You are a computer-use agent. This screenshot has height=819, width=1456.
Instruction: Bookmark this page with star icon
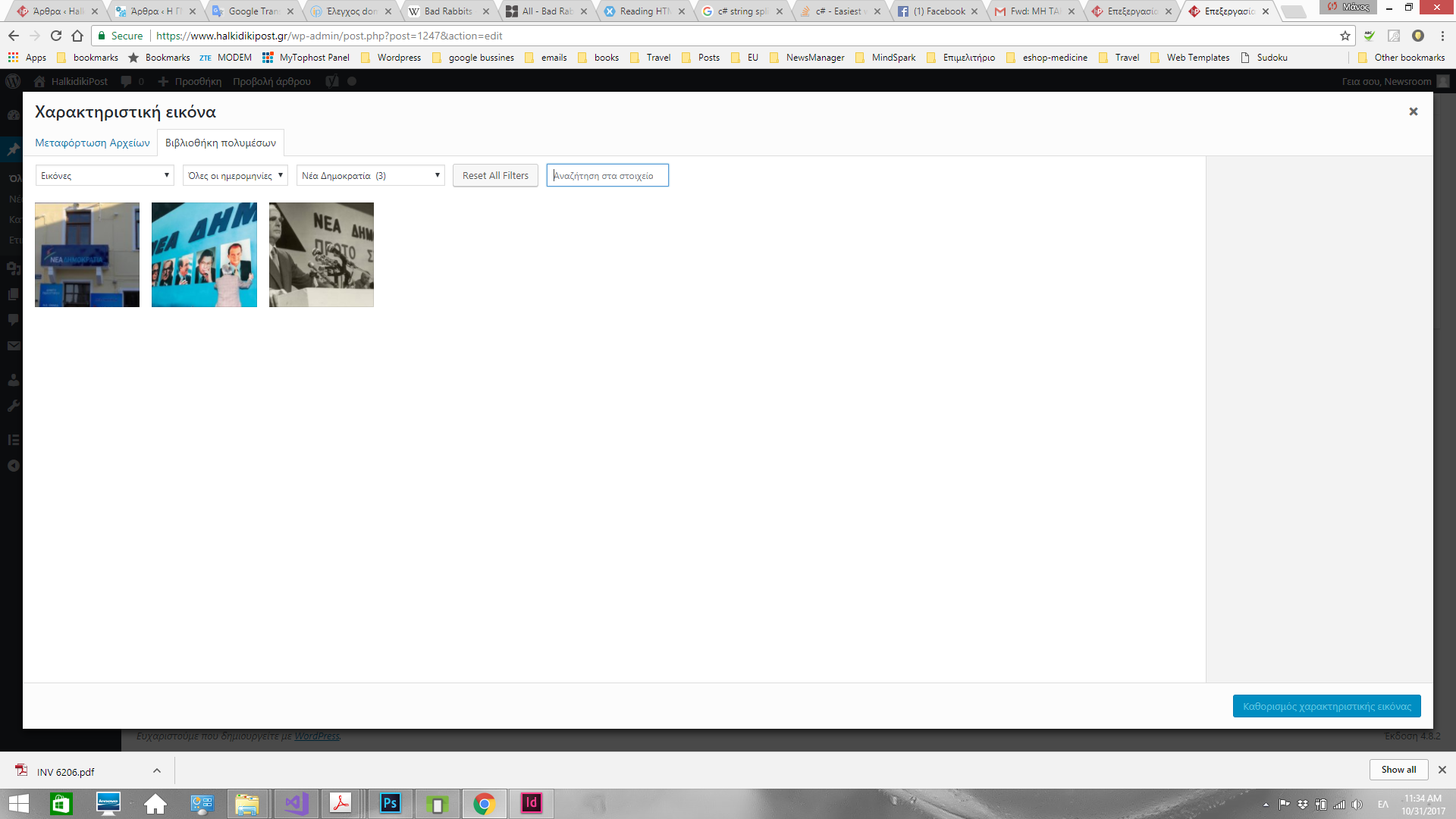pos(1345,36)
